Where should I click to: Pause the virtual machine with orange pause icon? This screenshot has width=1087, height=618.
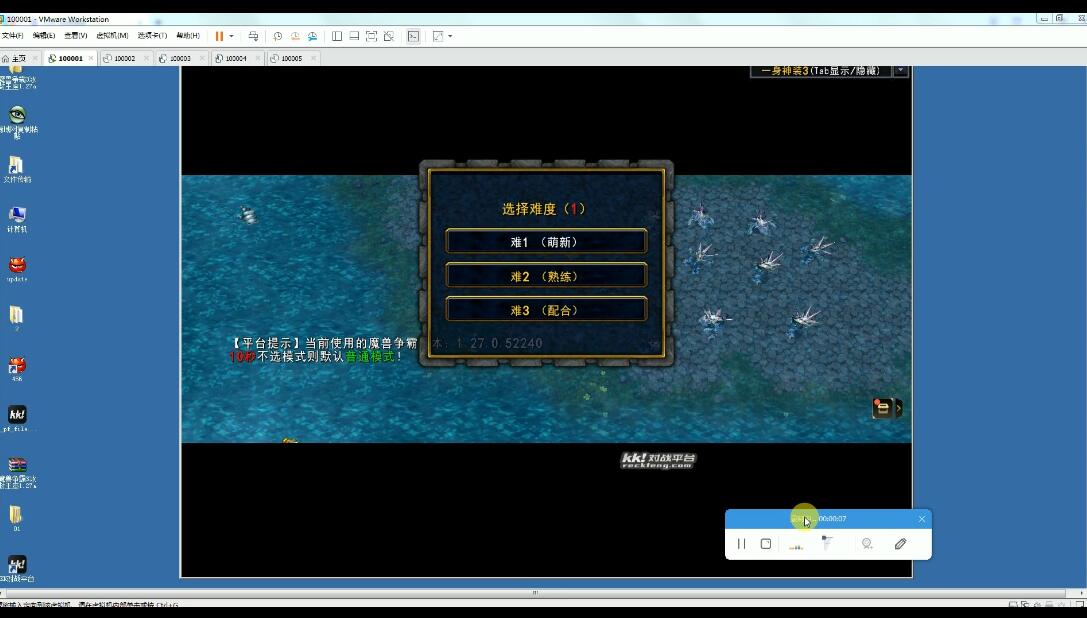(x=219, y=36)
